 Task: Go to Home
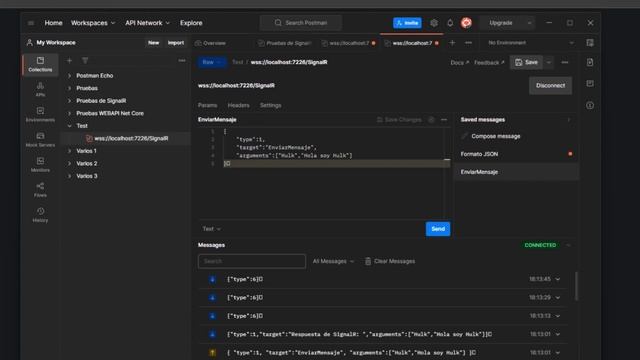click(53, 23)
